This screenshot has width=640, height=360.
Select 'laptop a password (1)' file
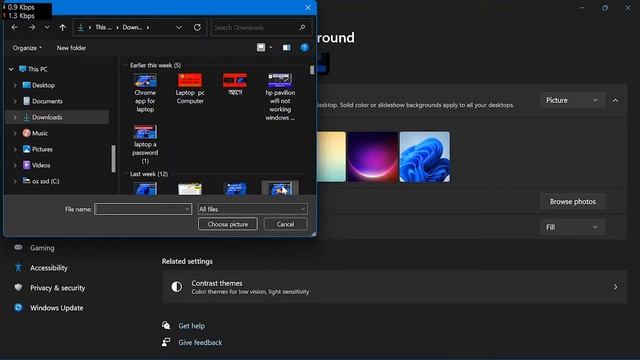click(x=145, y=145)
